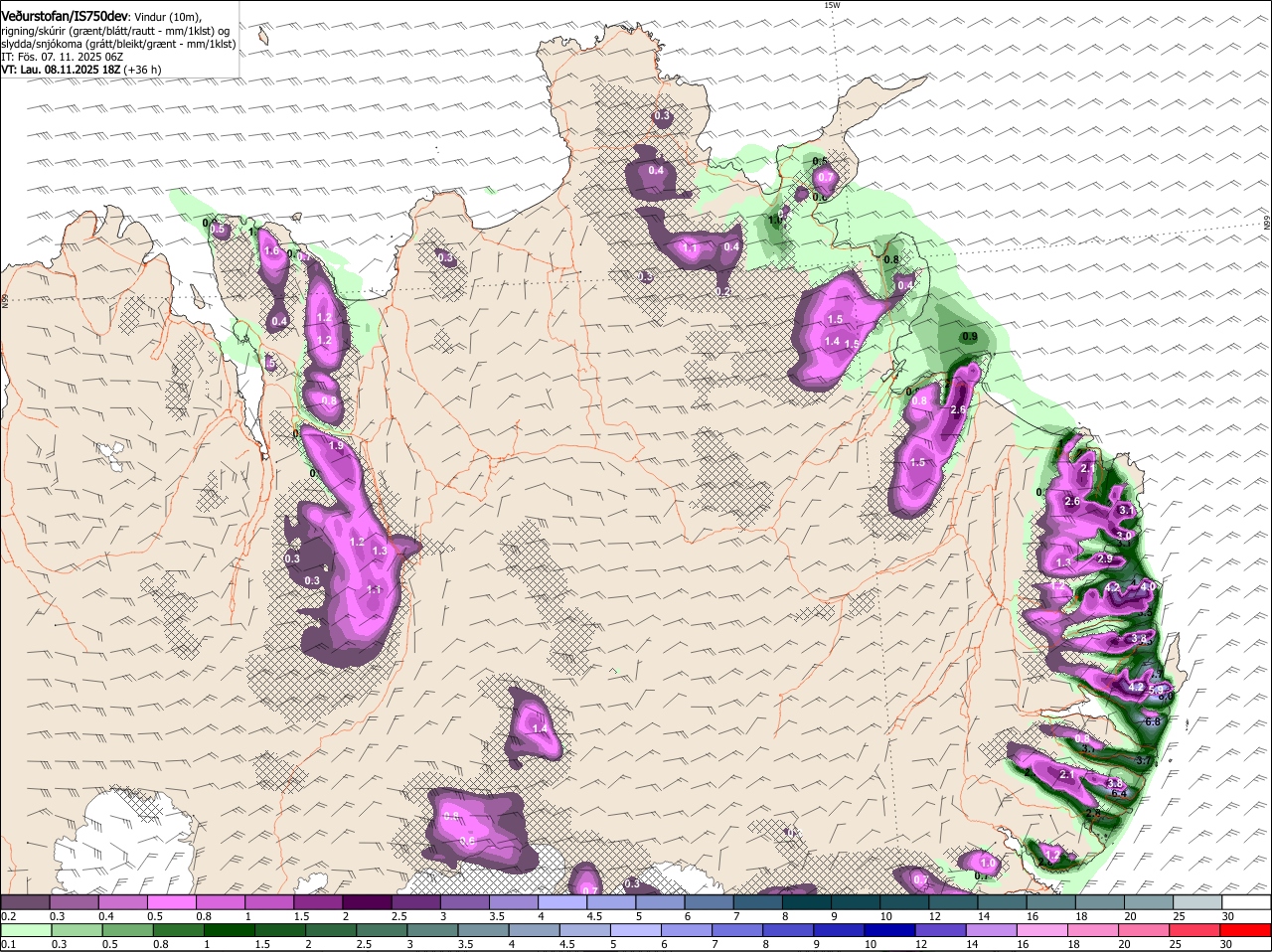Click the 0.5–0.8 bright pink swatch in upper legend
Screen dimensions: 1272x952
pos(171,901)
